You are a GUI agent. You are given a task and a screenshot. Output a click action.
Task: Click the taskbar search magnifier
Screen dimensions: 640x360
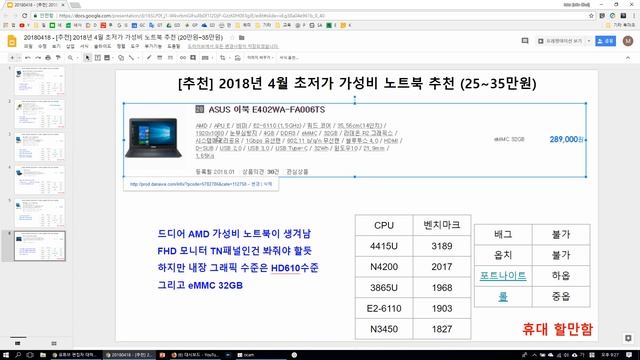coord(18,355)
